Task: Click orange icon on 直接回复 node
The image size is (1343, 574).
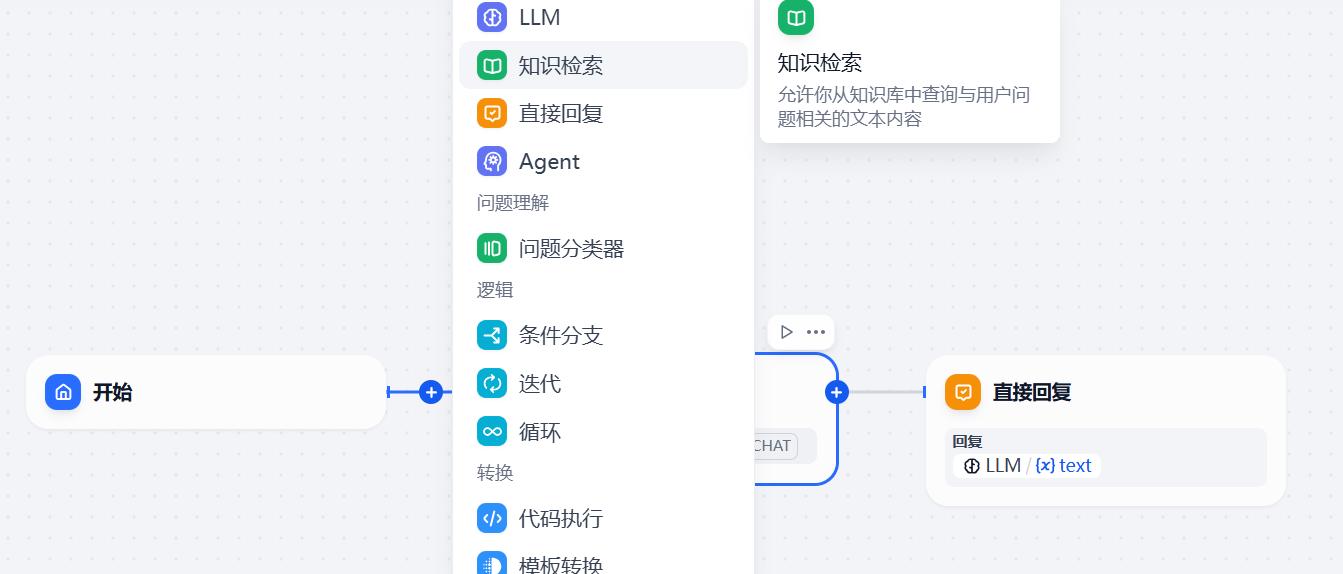Action: (x=963, y=392)
